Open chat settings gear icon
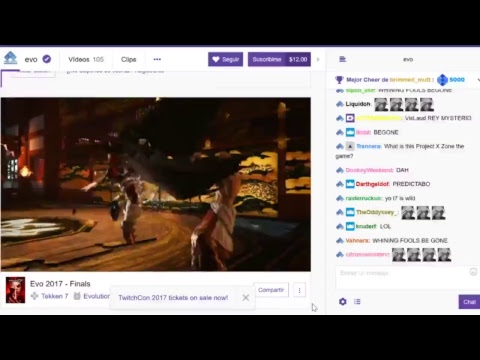Screen dimensions: 480x360 343,302
